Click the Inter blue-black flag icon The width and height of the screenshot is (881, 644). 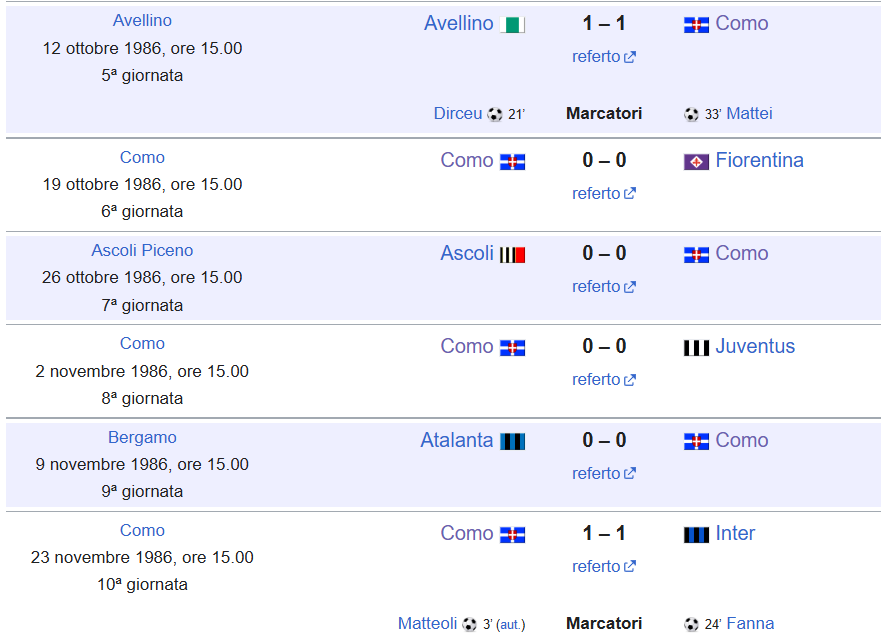(696, 535)
